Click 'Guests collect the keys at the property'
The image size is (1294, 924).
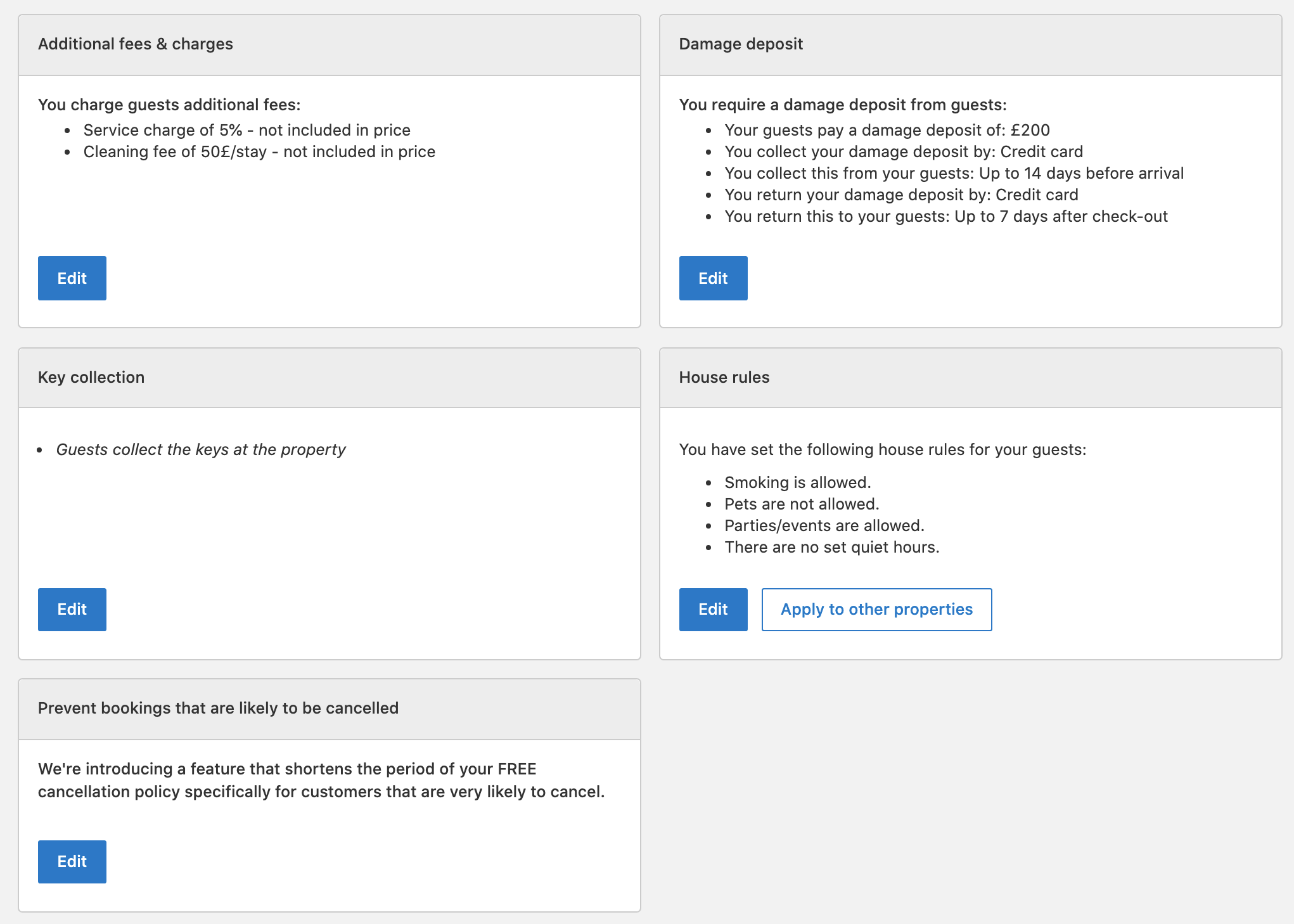(x=201, y=450)
